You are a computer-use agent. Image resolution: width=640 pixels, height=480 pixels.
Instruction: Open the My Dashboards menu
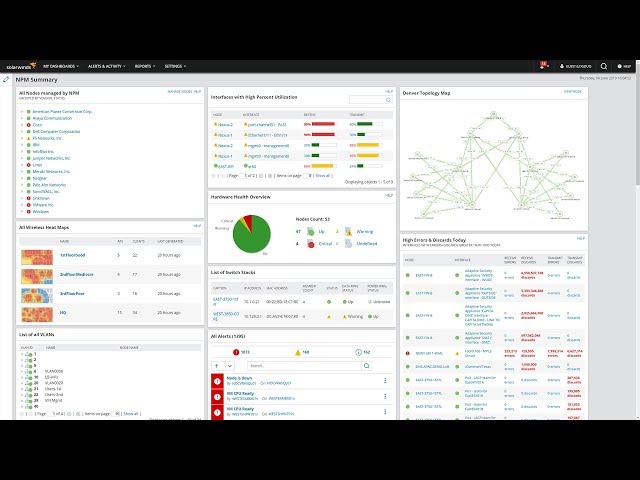61,66
